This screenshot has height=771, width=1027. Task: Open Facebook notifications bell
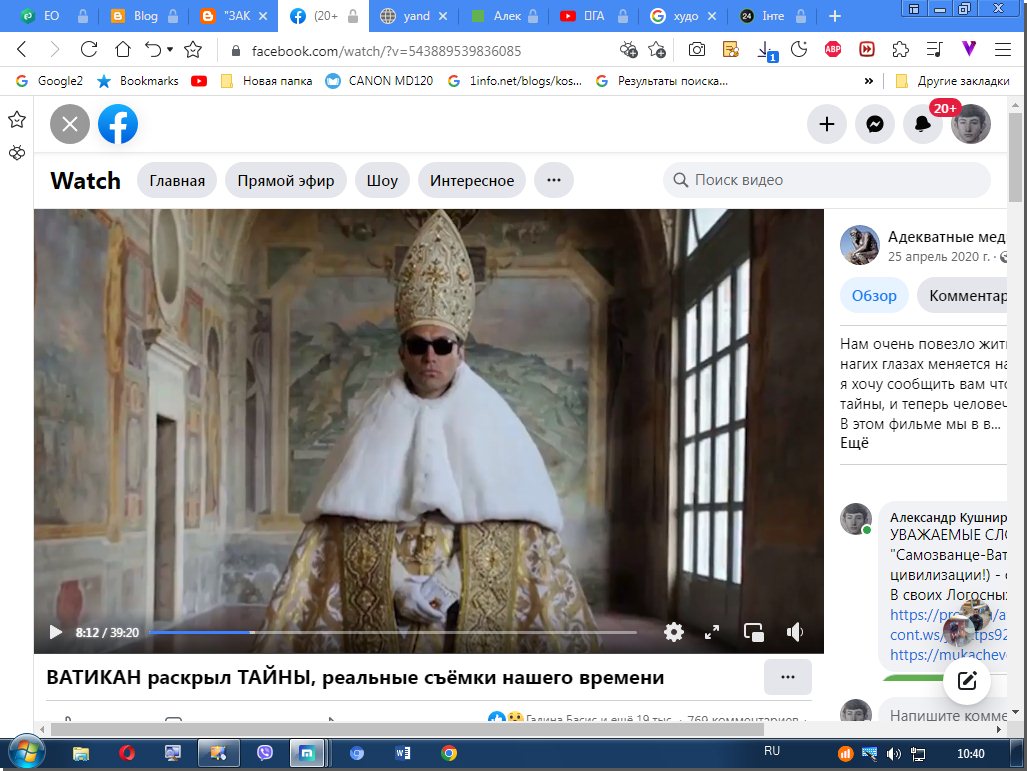[x=923, y=124]
